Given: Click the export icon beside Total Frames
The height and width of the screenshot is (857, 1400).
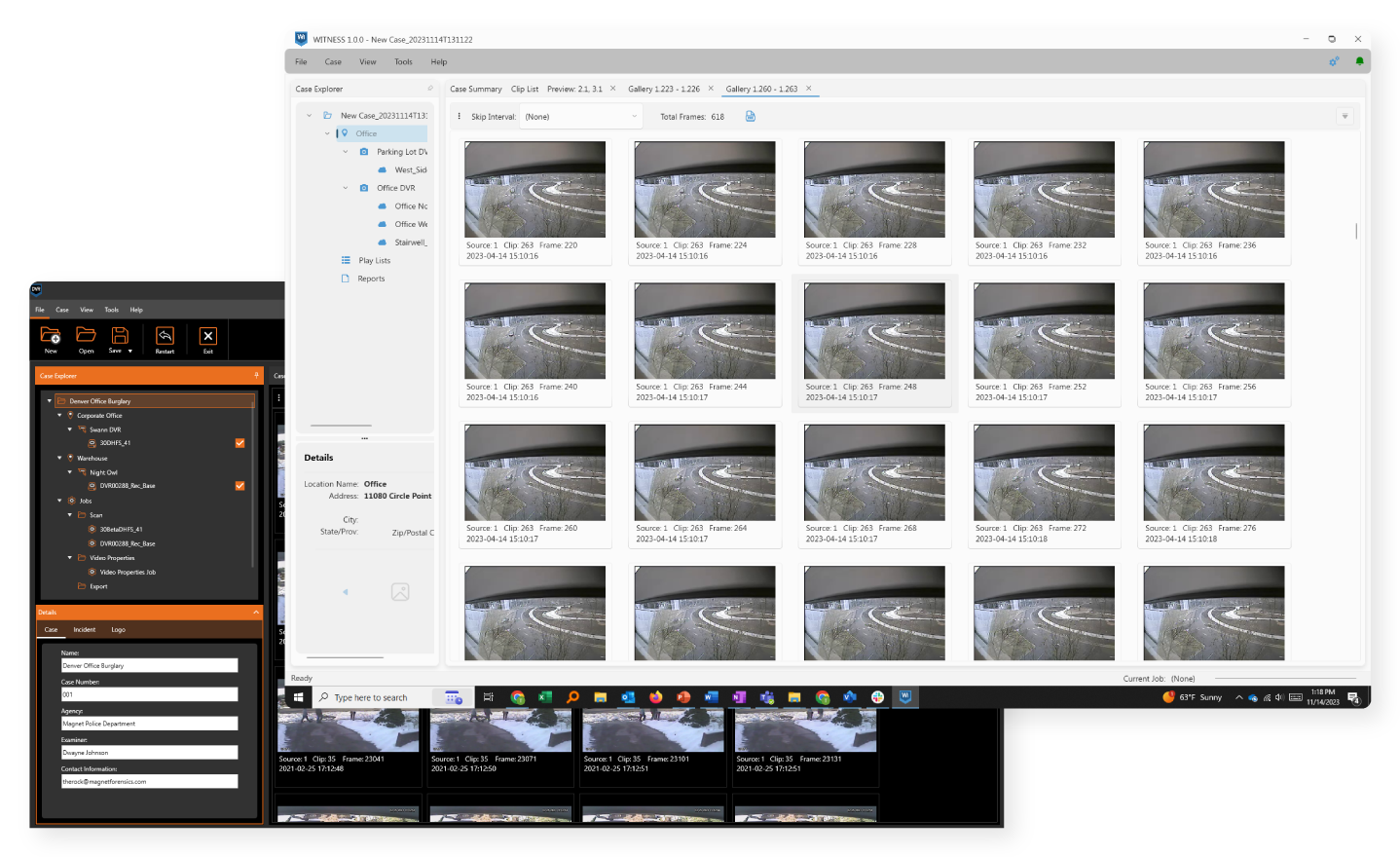Looking at the screenshot, I should coord(751,117).
